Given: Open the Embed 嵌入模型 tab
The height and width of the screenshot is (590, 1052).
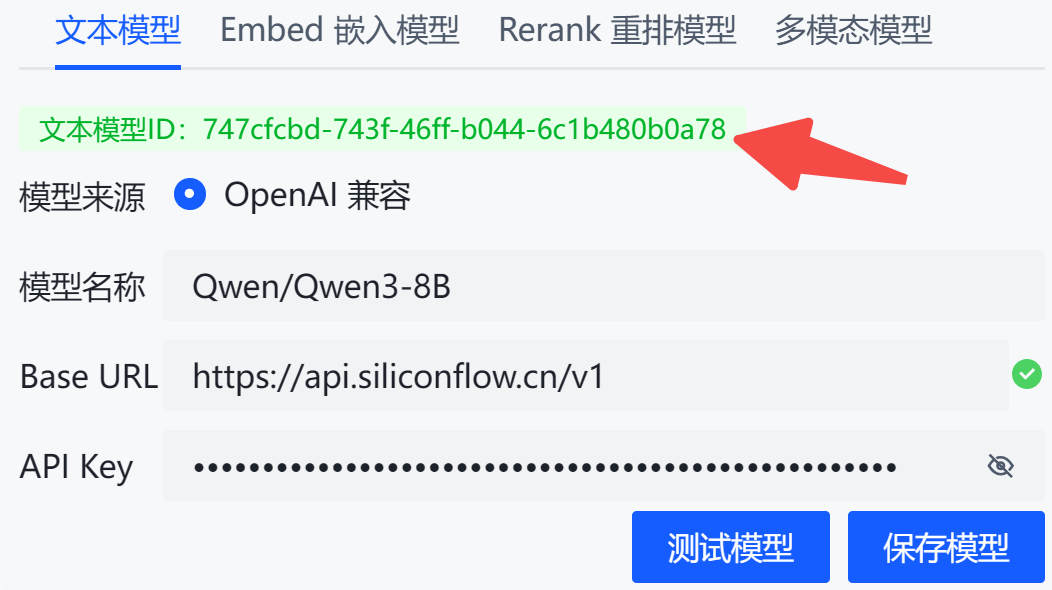Looking at the screenshot, I should 339,31.
